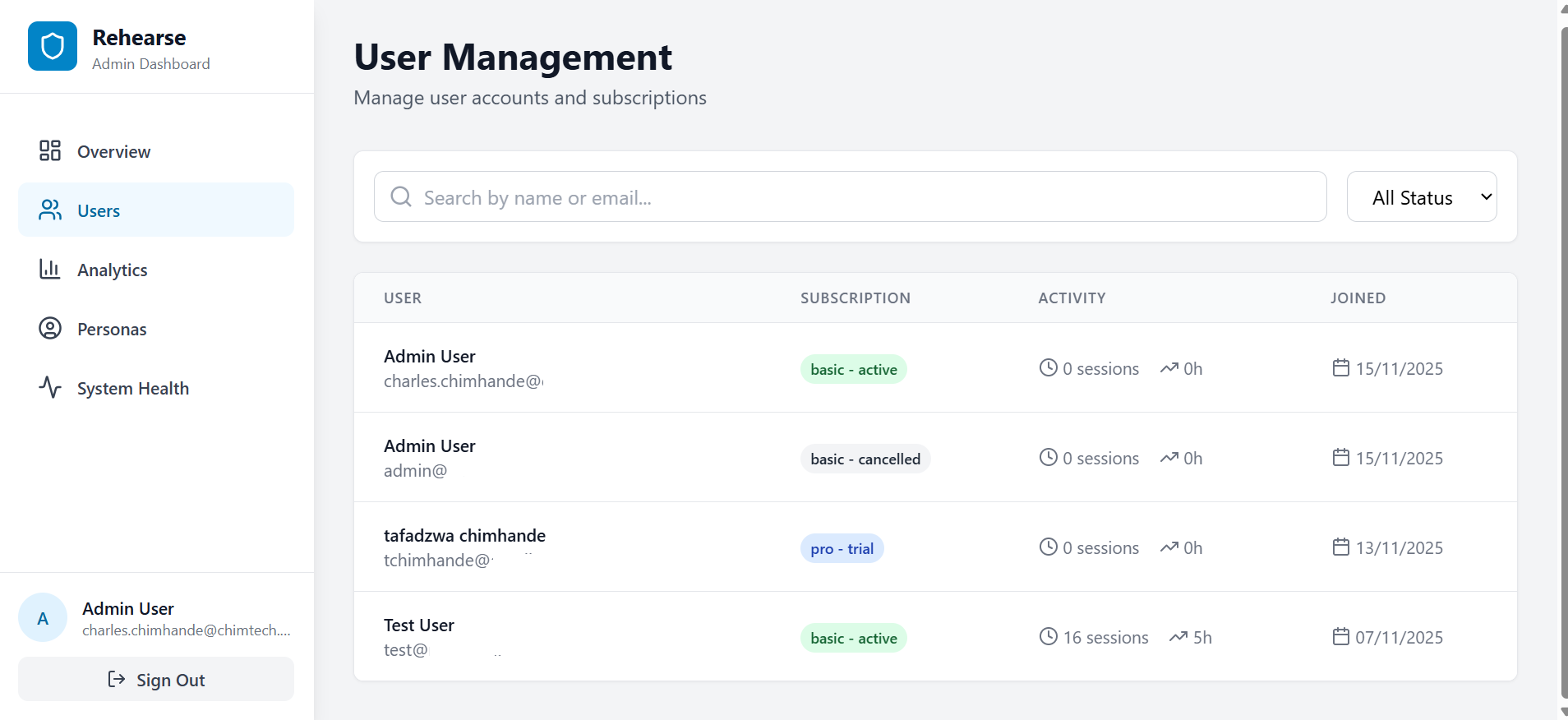Click the calendar icon beside 07/11/2025
Image resolution: width=1568 pixels, height=720 pixels.
coord(1341,636)
